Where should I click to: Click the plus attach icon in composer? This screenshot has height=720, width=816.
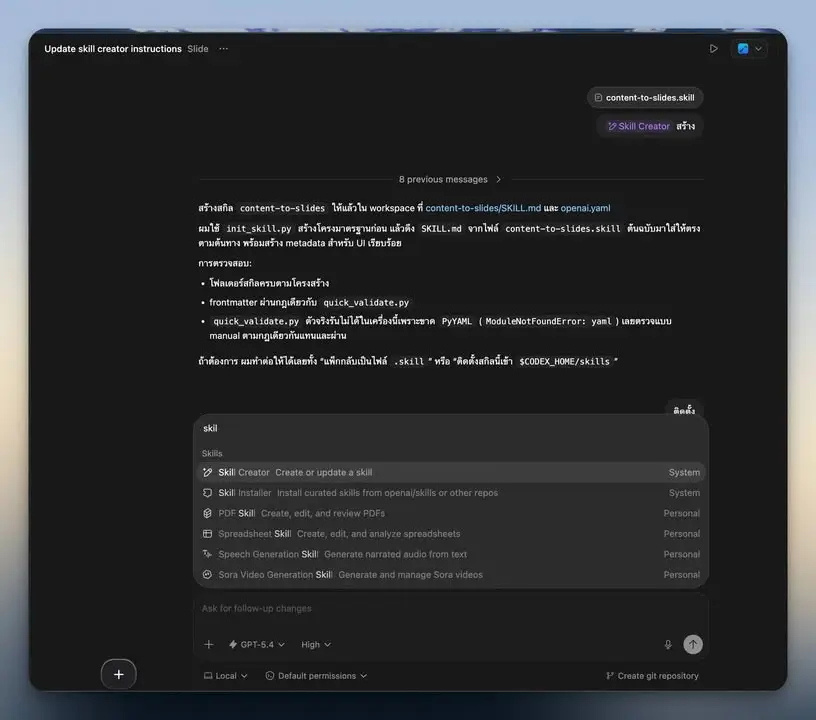(209, 645)
